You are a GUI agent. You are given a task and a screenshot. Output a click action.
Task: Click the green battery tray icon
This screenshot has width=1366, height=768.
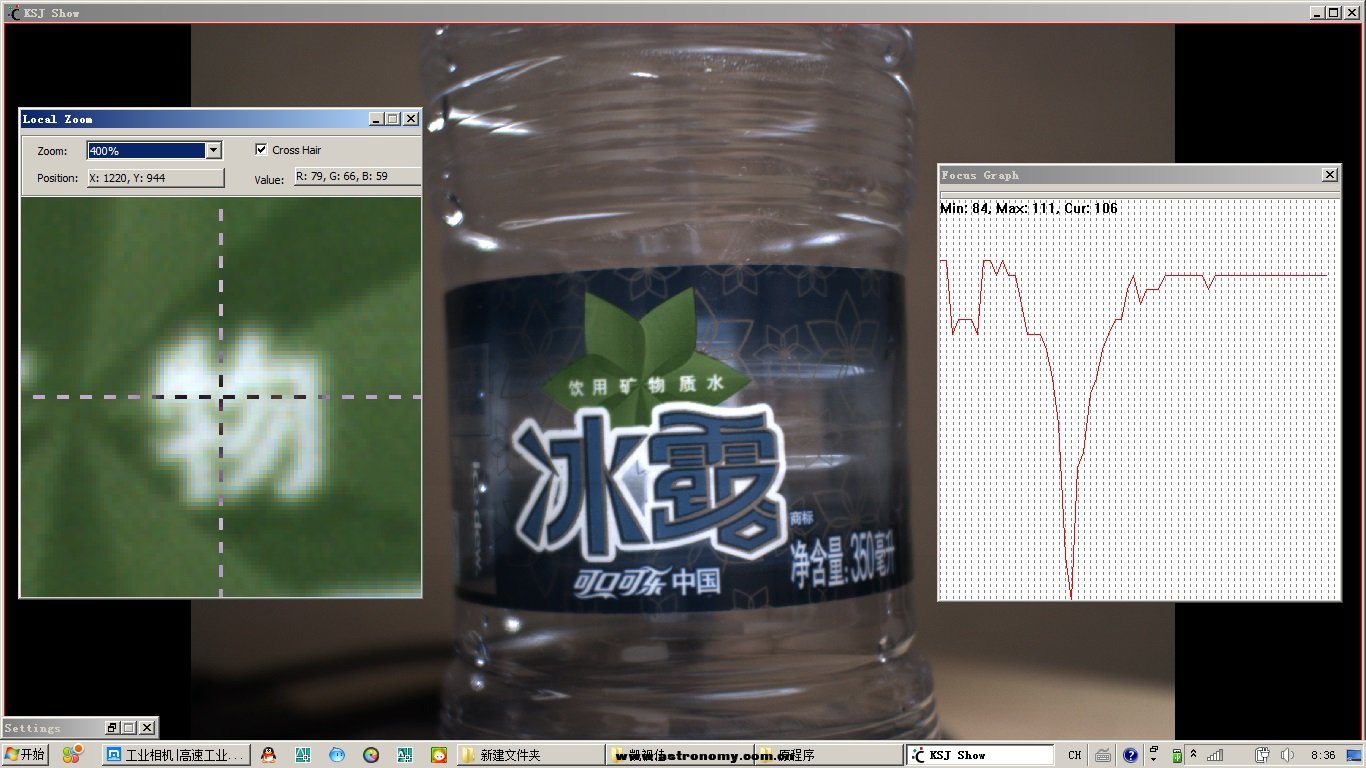1177,755
